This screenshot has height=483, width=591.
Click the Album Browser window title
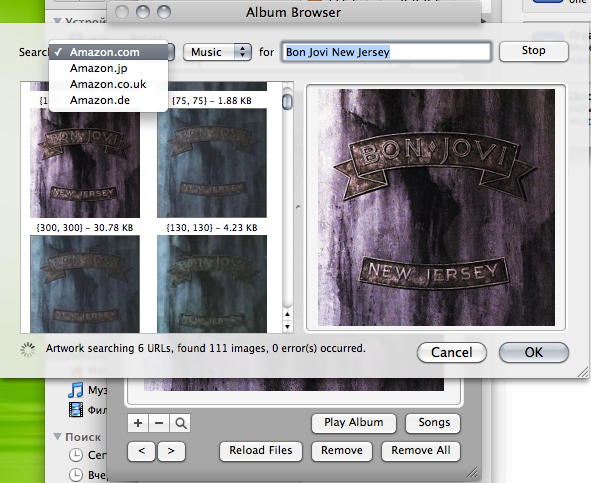tap(294, 12)
